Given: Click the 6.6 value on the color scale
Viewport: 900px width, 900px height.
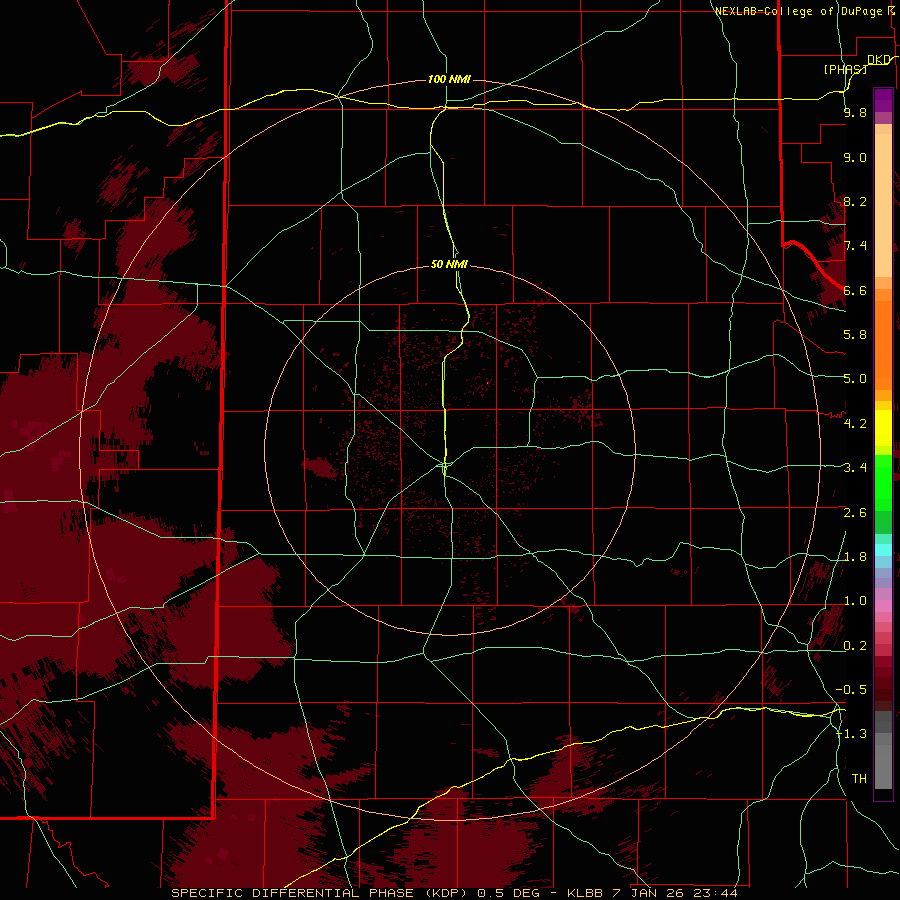Looking at the screenshot, I should (855, 290).
